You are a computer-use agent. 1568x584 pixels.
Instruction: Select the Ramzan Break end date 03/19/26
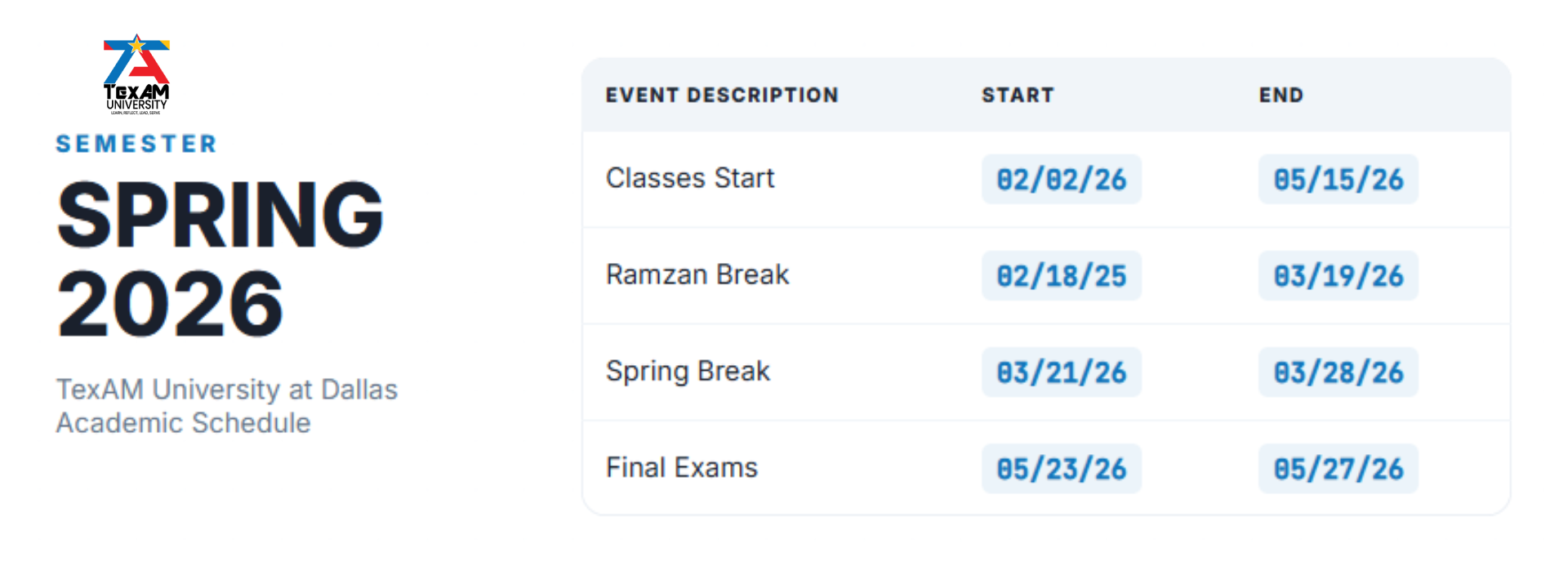pos(1338,276)
